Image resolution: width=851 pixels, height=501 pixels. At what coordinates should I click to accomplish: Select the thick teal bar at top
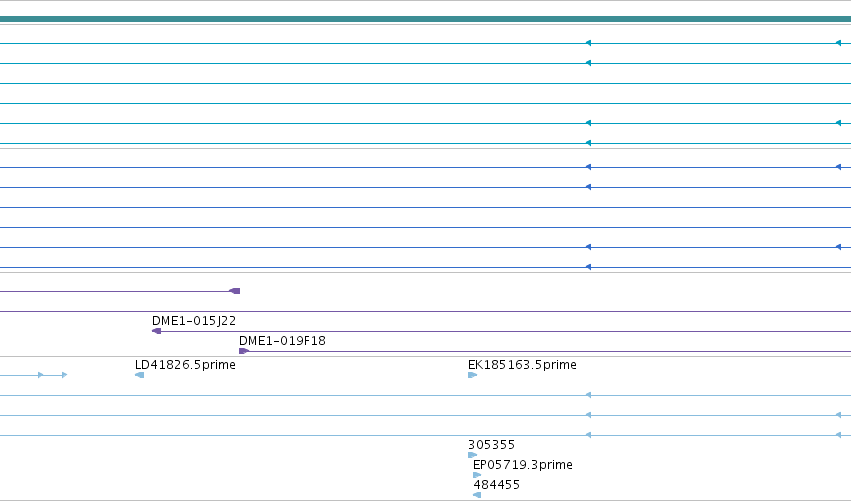pyautogui.click(x=426, y=19)
